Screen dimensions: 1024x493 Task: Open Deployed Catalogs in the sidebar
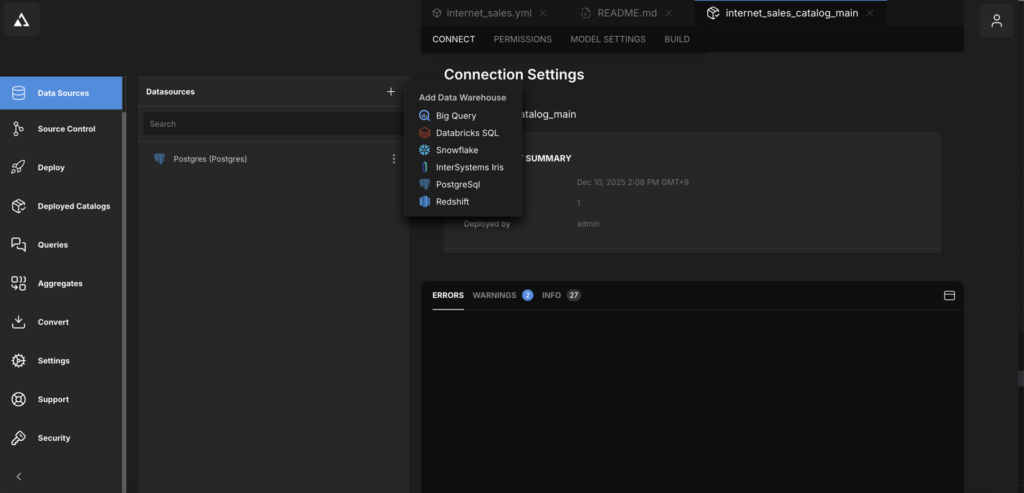[73, 206]
